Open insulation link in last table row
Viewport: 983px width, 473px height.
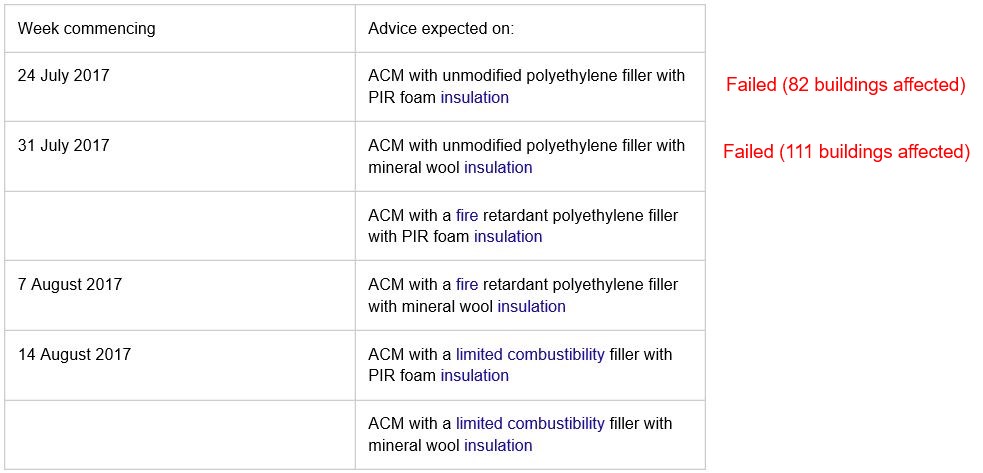pyautogui.click(x=498, y=445)
